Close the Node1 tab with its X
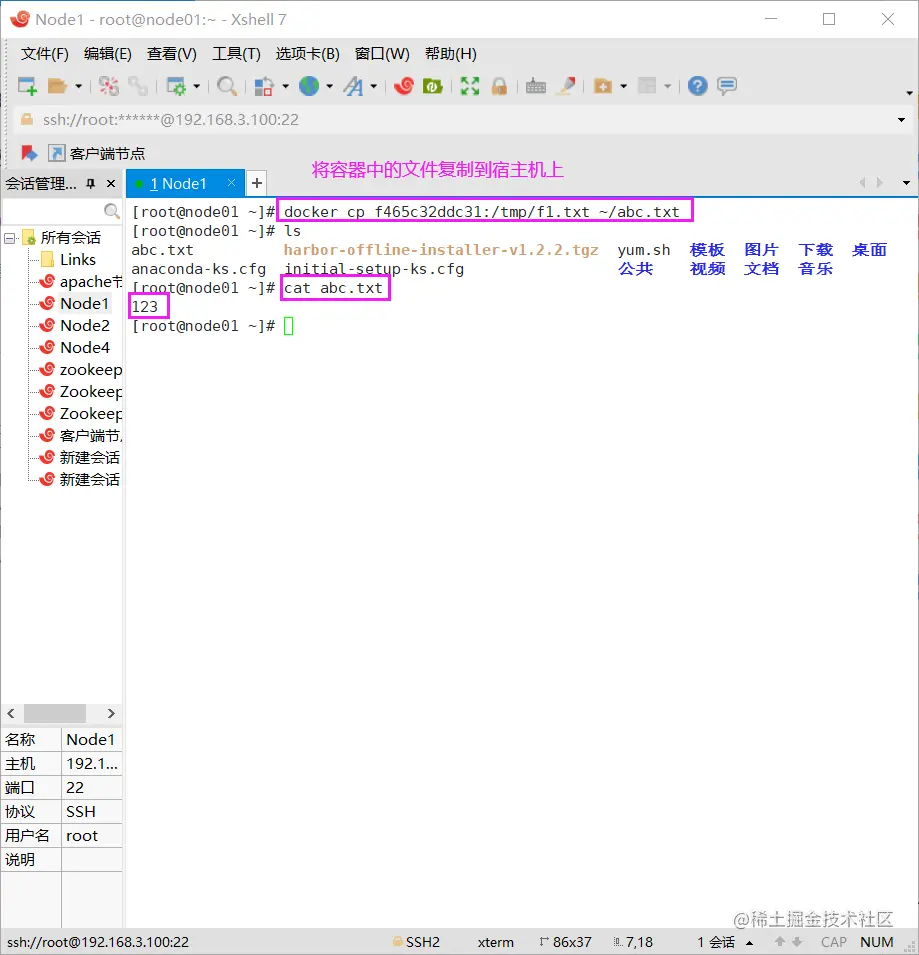Screen dimensions: 919x955 pos(231,183)
